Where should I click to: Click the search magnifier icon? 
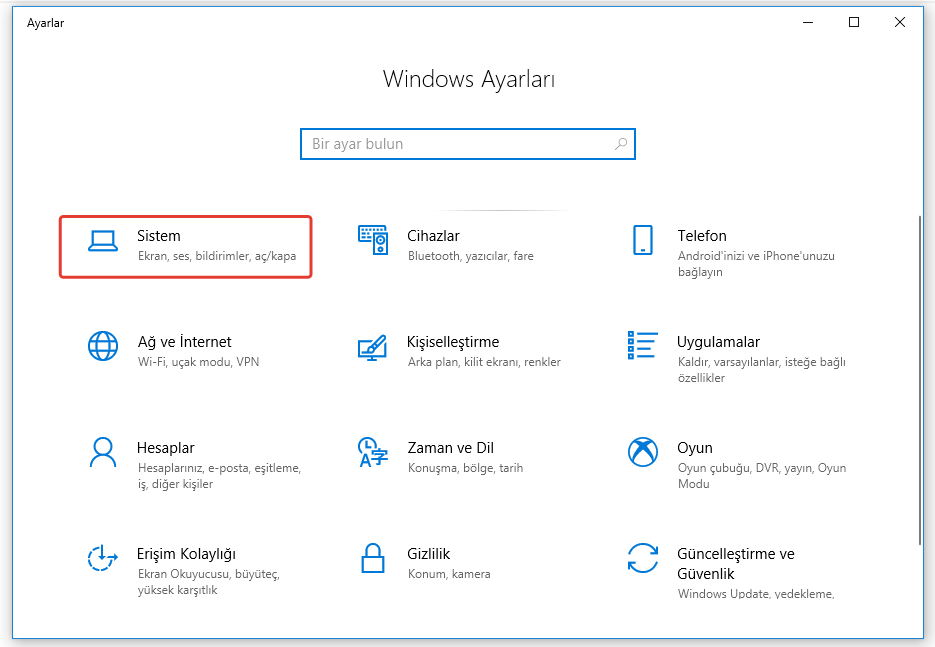tap(621, 144)
